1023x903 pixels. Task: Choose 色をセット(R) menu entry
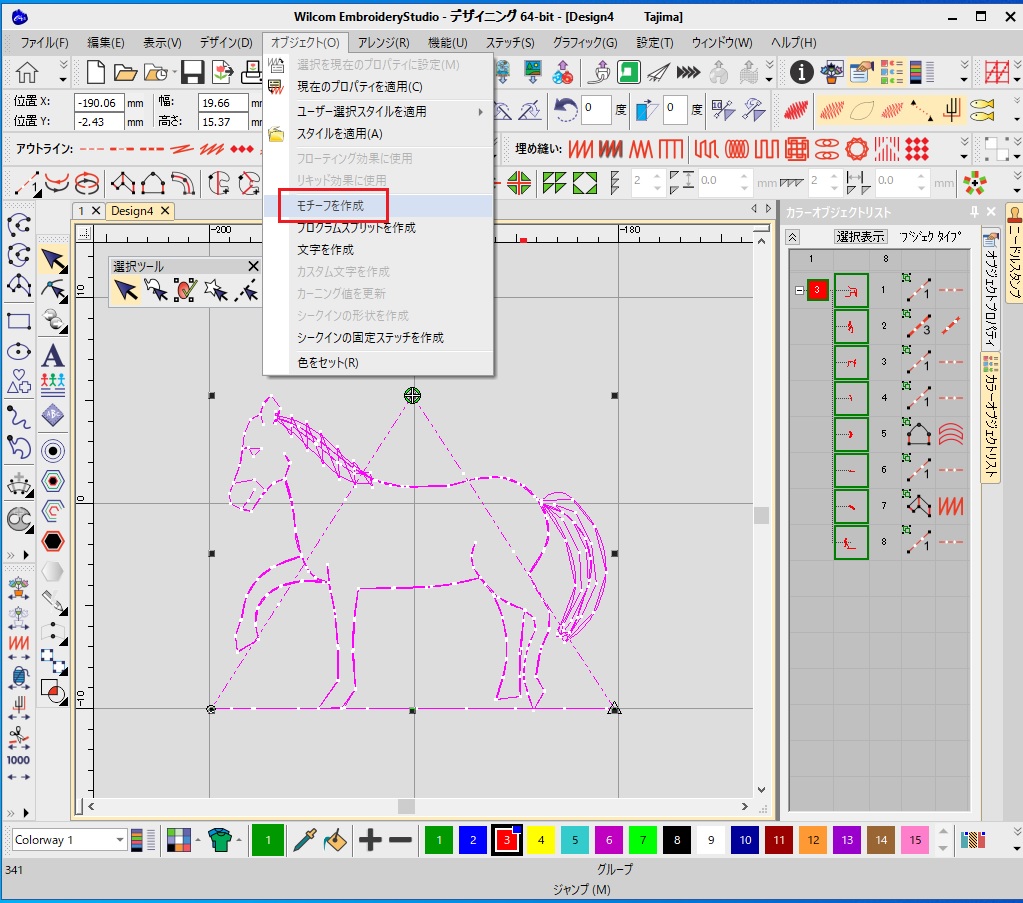[x=378, y=363]
